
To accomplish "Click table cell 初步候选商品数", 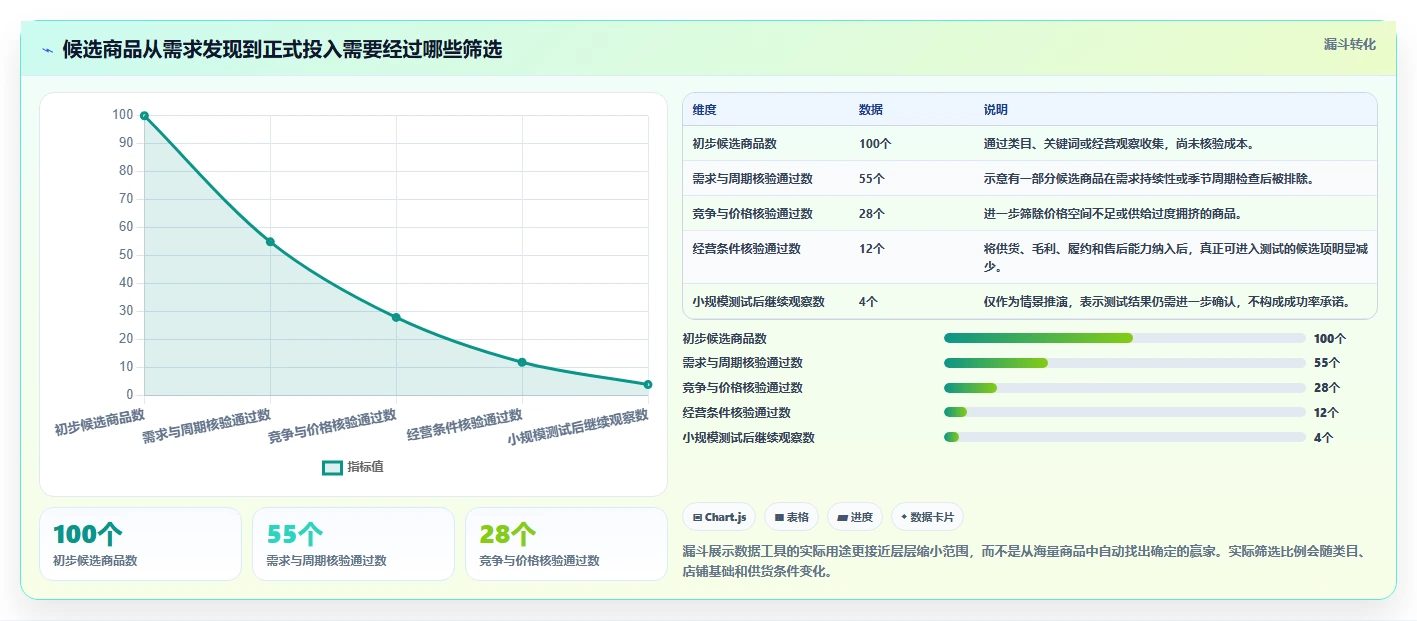I will click(734, 144).
